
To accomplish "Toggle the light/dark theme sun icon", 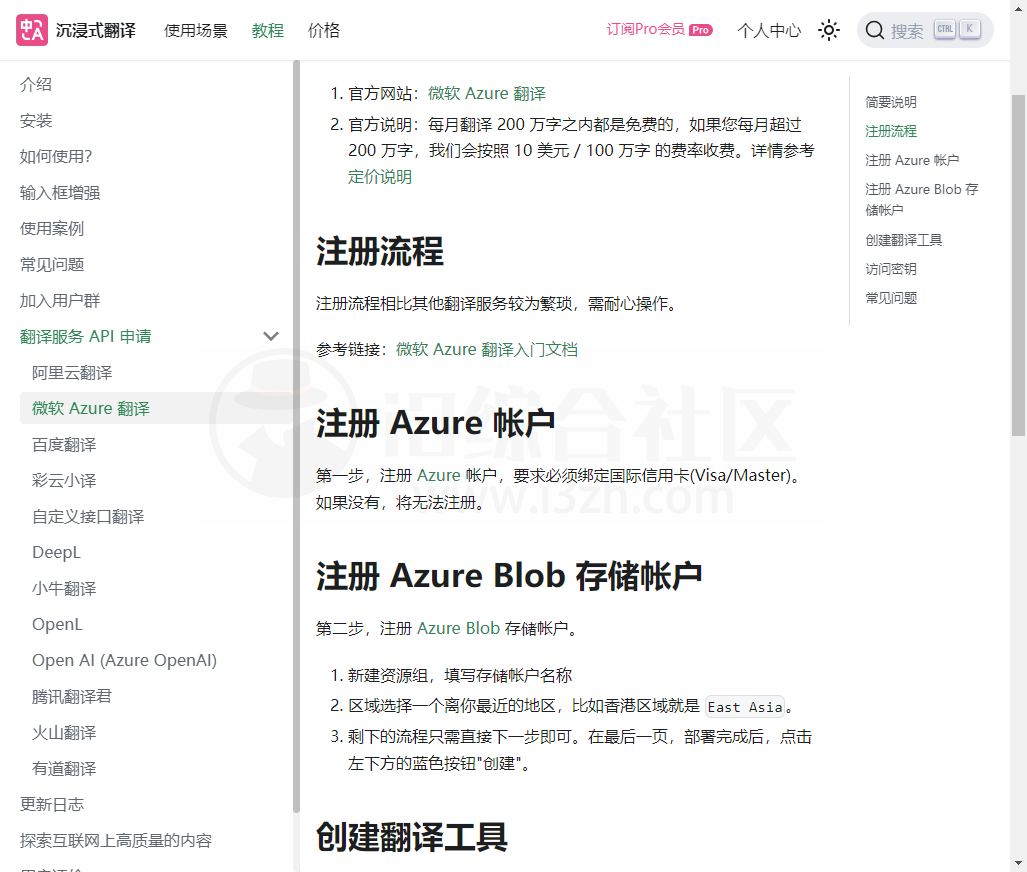I will click(829, 30).
